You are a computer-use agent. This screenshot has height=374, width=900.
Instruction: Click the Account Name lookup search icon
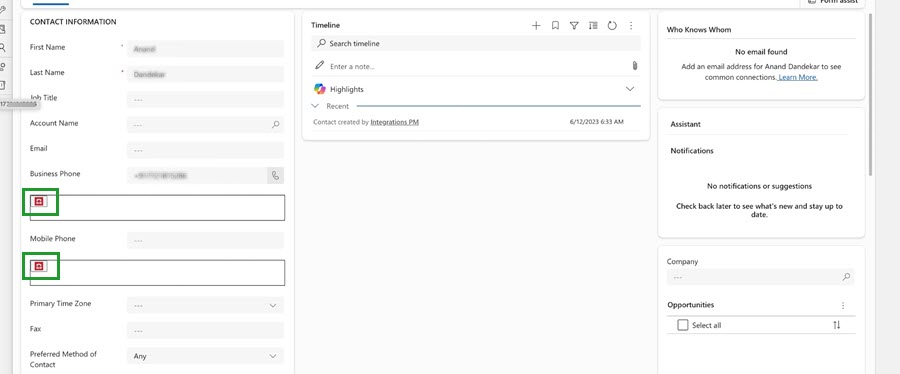pos(276,124)
